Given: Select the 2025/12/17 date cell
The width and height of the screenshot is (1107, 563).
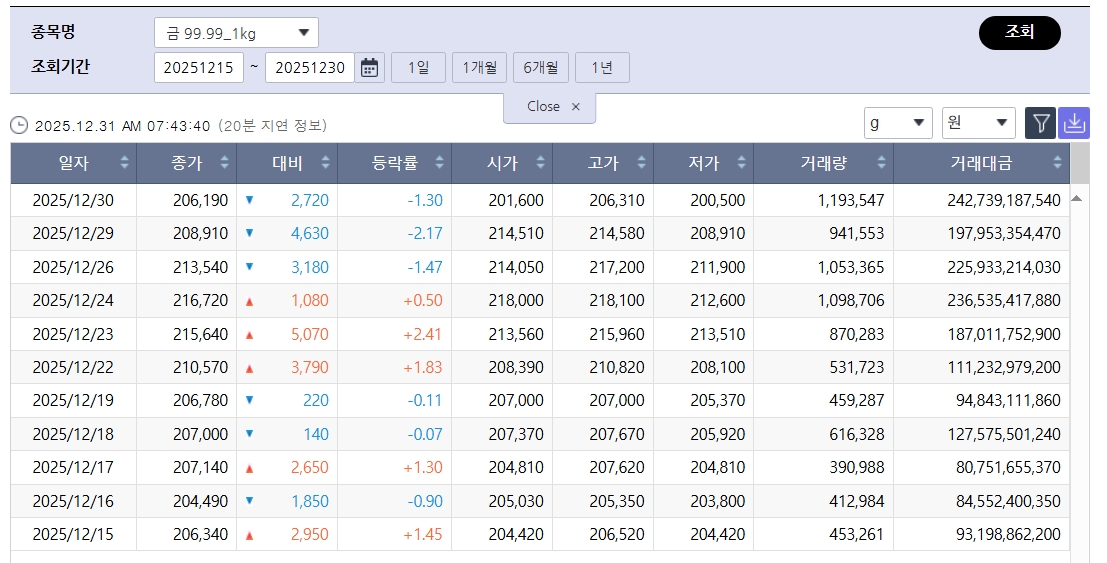Looking at the screenshot, I should coord(73,467).
